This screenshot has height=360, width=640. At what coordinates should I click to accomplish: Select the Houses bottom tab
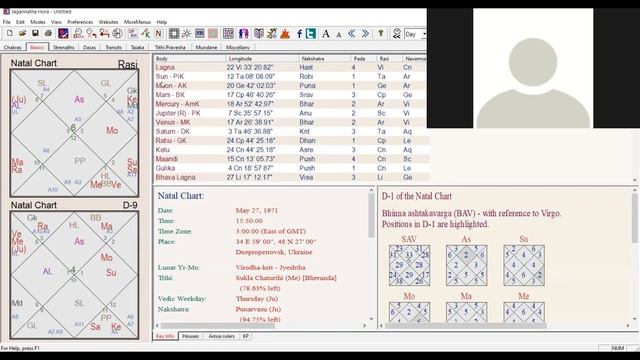[190, 336]
